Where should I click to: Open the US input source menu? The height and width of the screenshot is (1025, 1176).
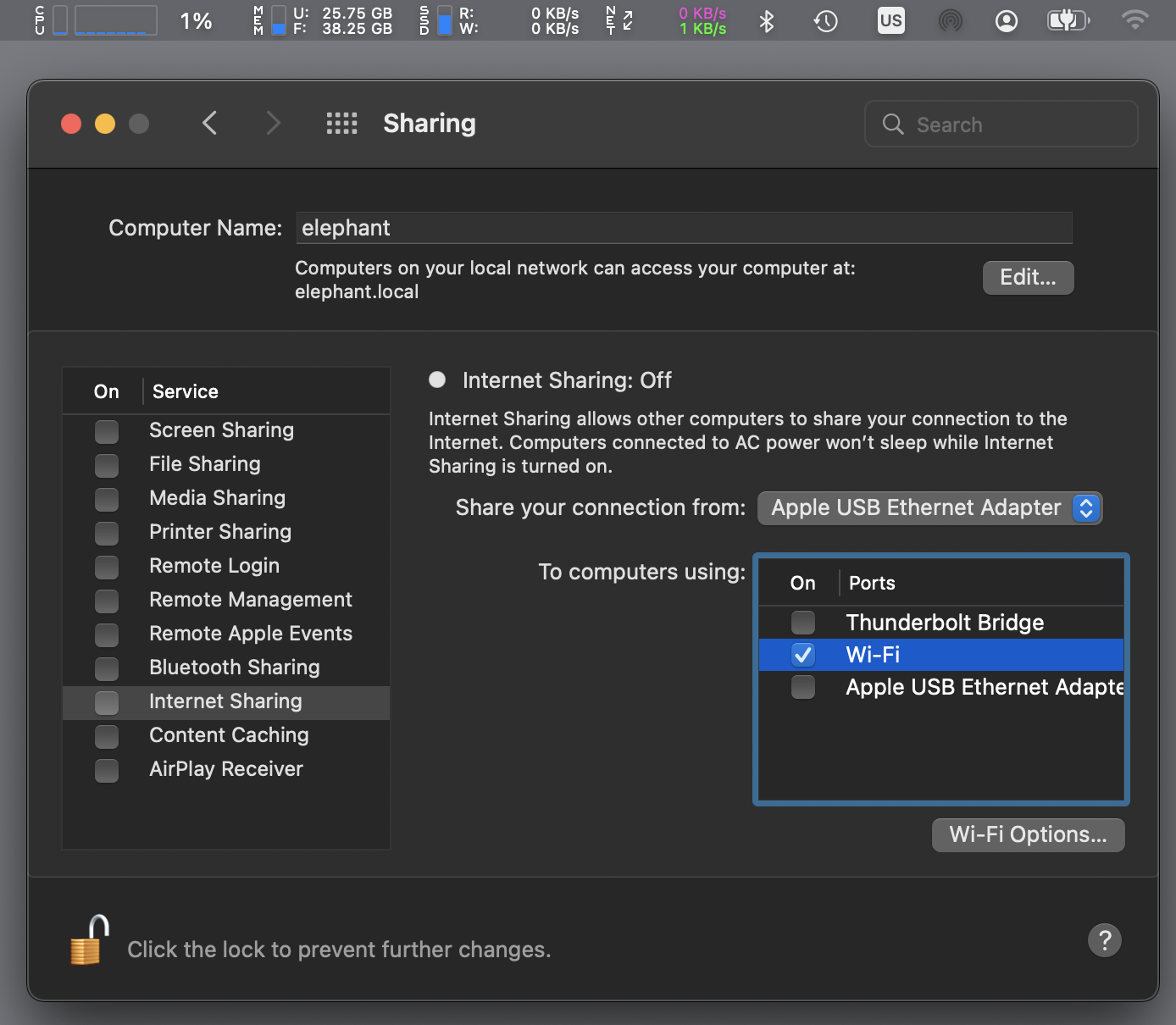pyautogui.click(x=890, y=21)
